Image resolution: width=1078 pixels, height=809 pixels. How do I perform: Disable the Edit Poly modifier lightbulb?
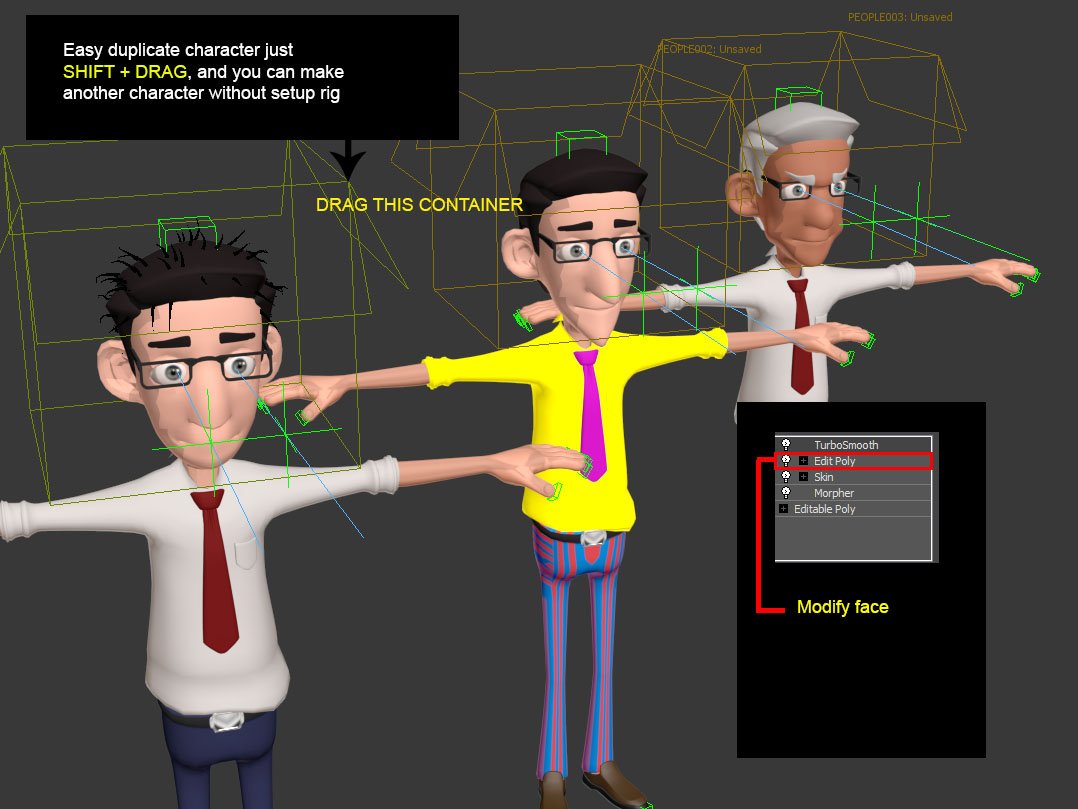[x=786, y=461]
